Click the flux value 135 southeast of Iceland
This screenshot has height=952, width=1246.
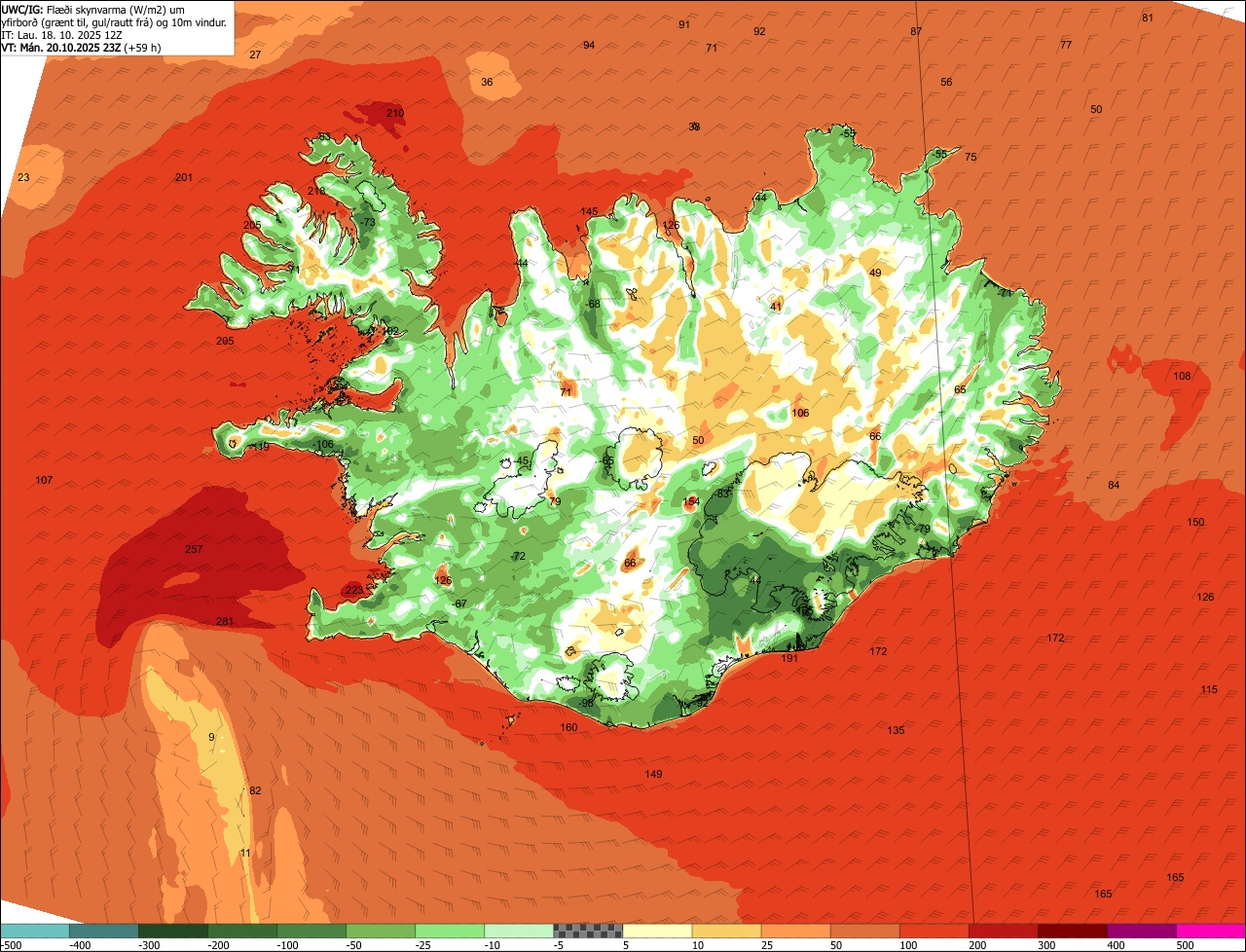(896, 730)
